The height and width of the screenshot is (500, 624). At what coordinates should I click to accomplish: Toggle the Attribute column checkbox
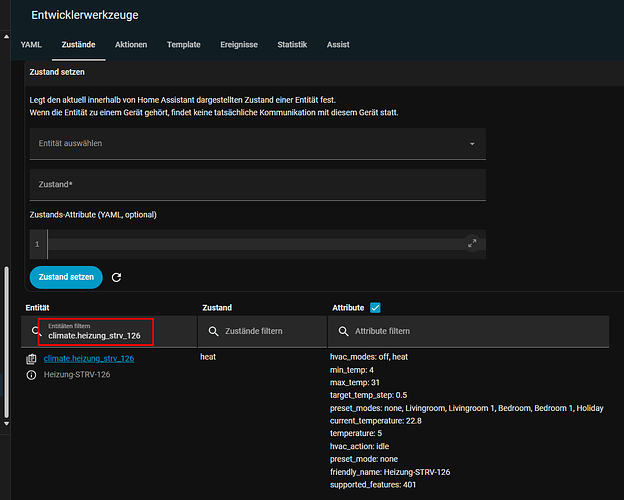[376, 308]
